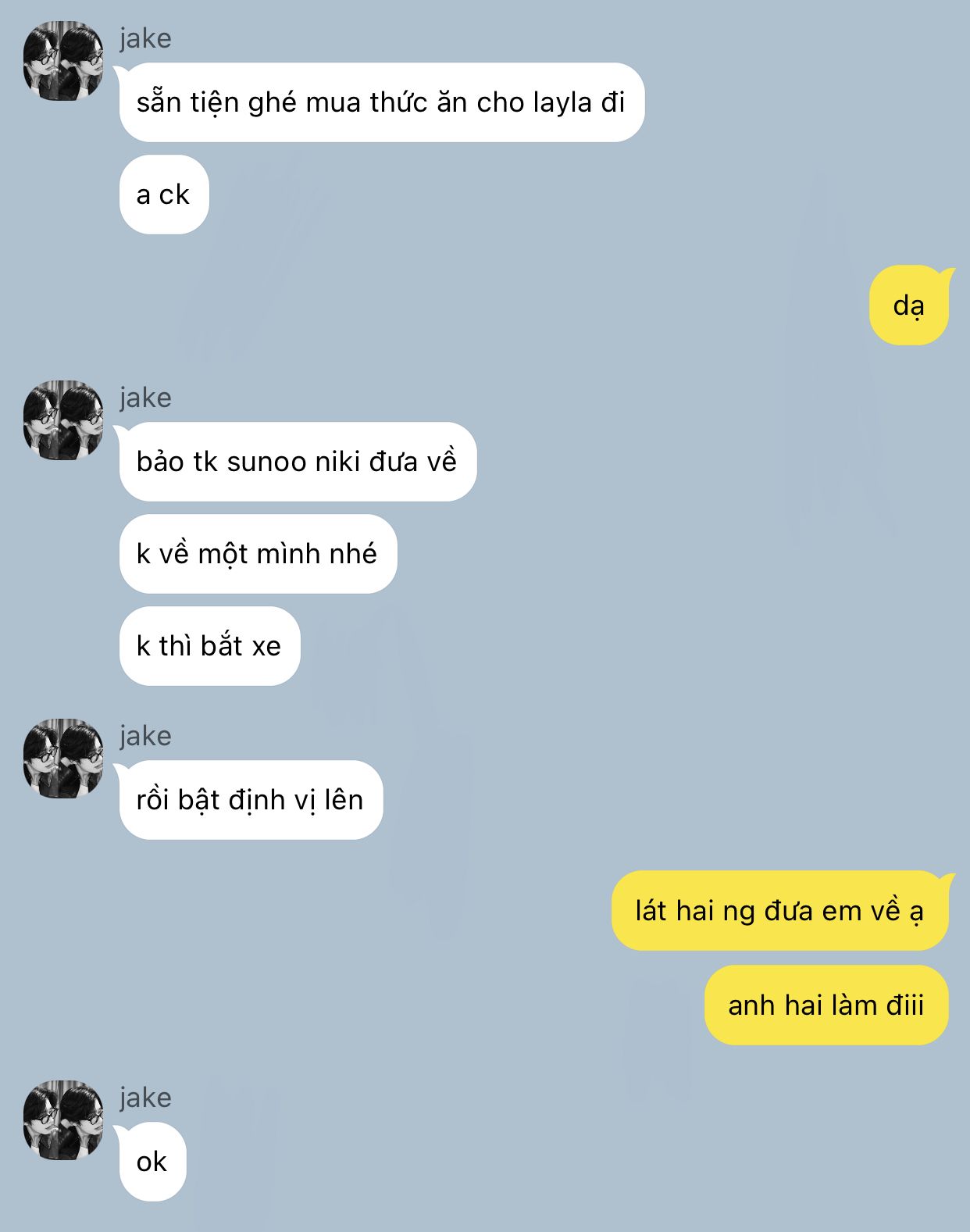The image size is (970, 1232).
Task: Tap the 'jake' name above the first message
Action: click(145, 38)
